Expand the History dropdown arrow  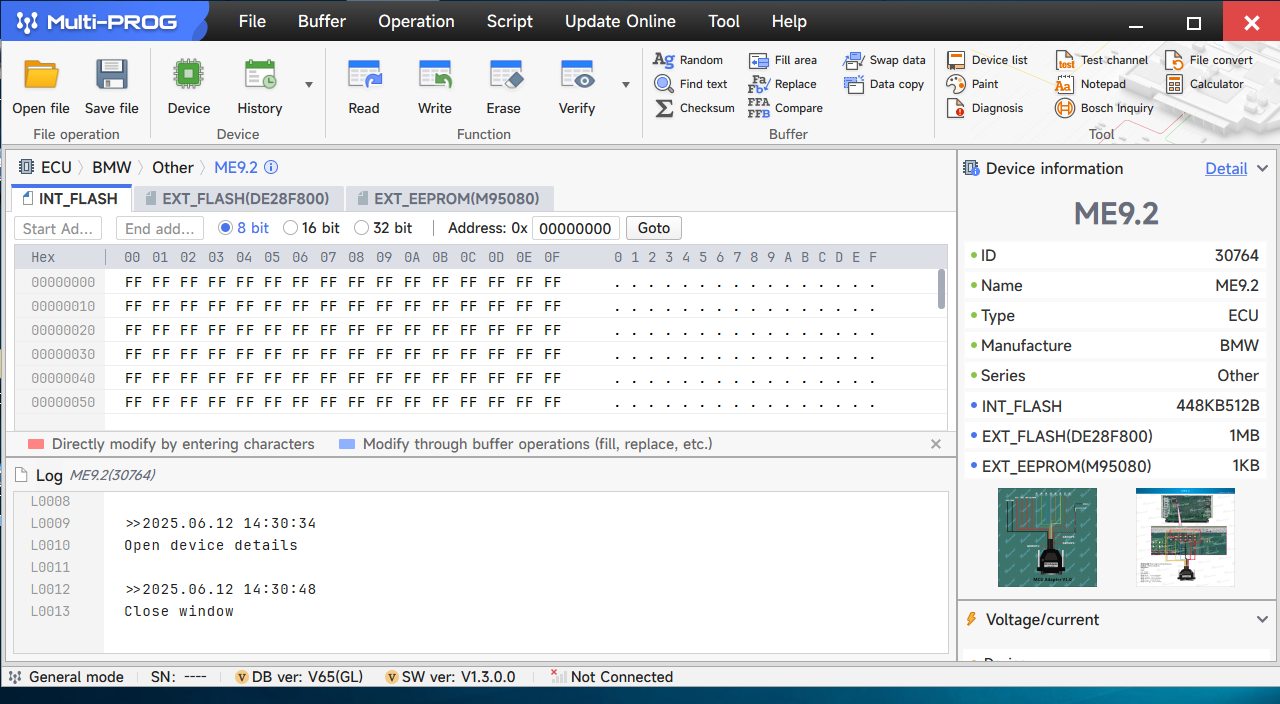[x=308, y=85]
